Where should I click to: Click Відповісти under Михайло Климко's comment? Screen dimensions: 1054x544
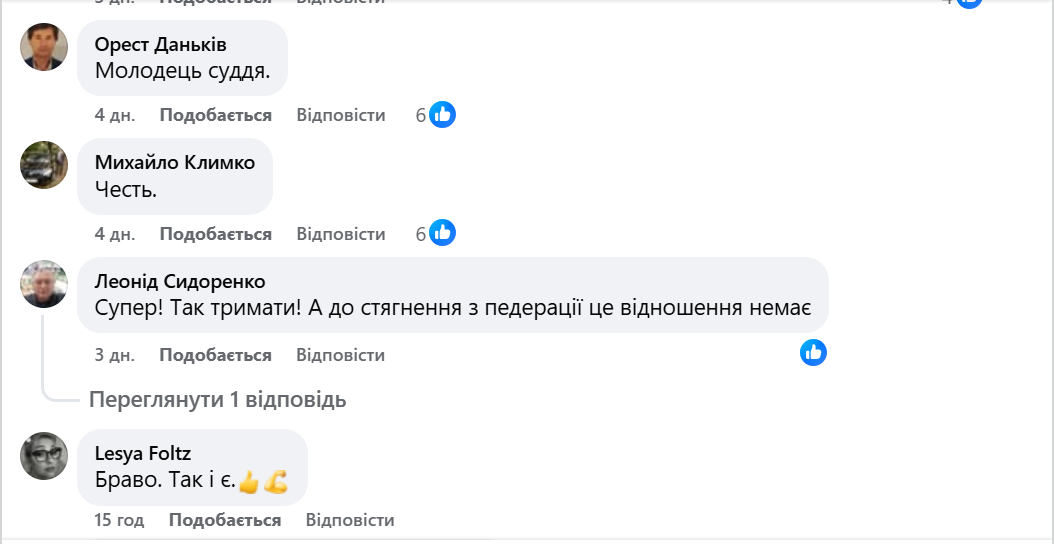340,234
